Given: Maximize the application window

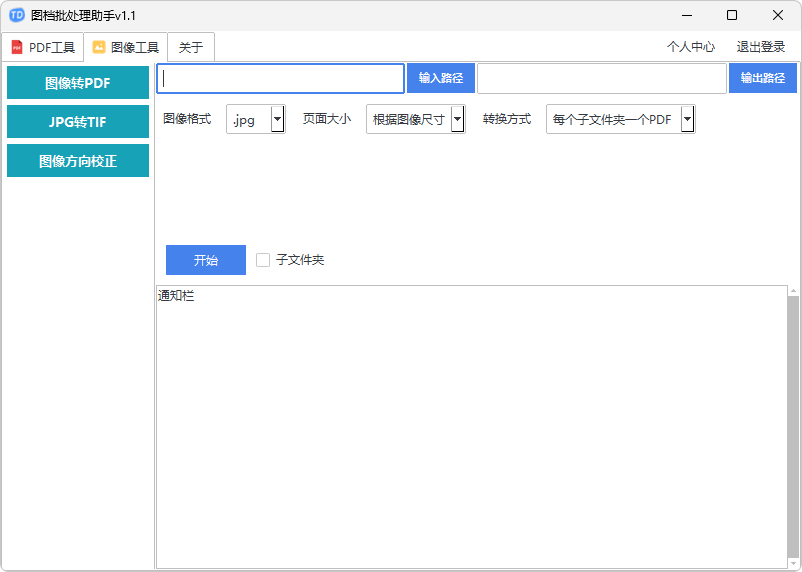Looking at the screenshot, I should point(732,15).
